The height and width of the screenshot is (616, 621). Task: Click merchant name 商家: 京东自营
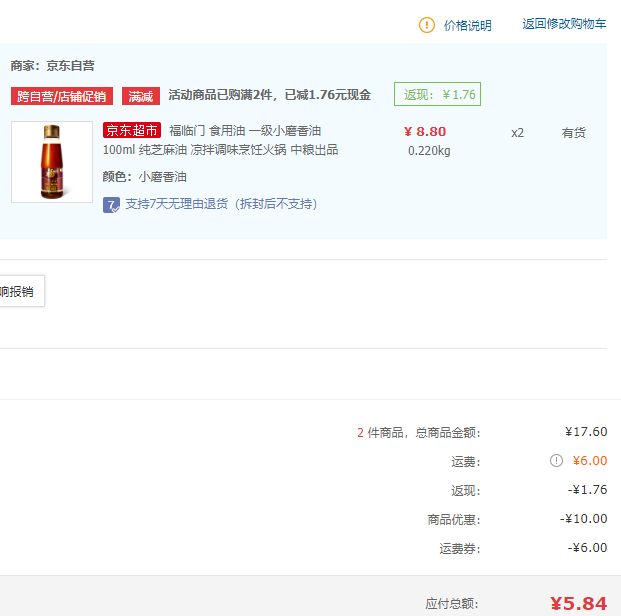(52, 65)
